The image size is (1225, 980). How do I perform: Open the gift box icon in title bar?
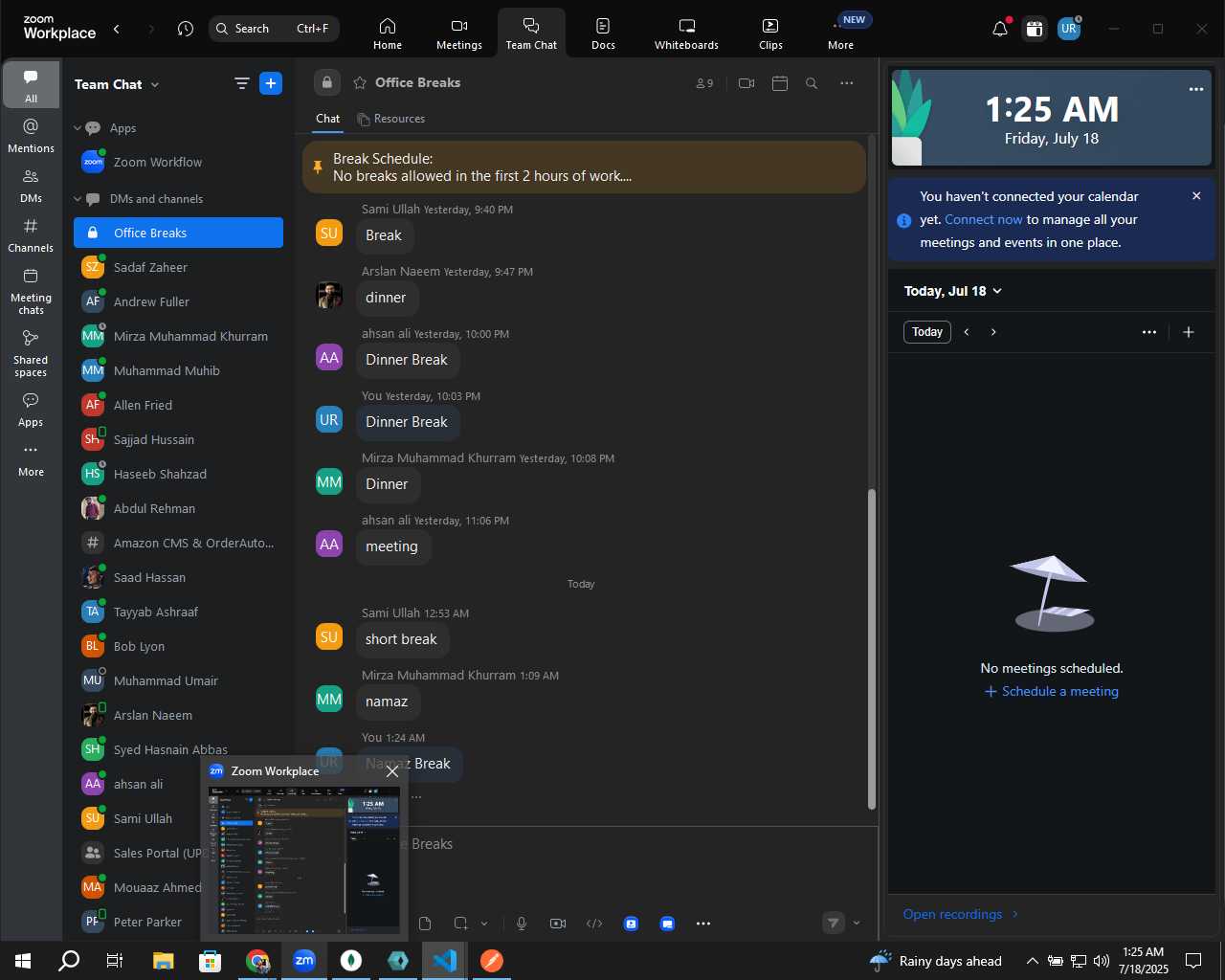1035,29
